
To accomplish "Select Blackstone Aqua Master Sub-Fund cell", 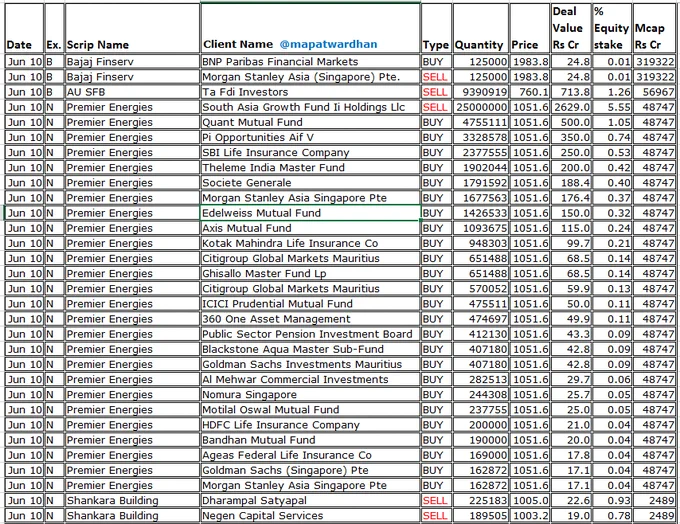I will point(311,349).
